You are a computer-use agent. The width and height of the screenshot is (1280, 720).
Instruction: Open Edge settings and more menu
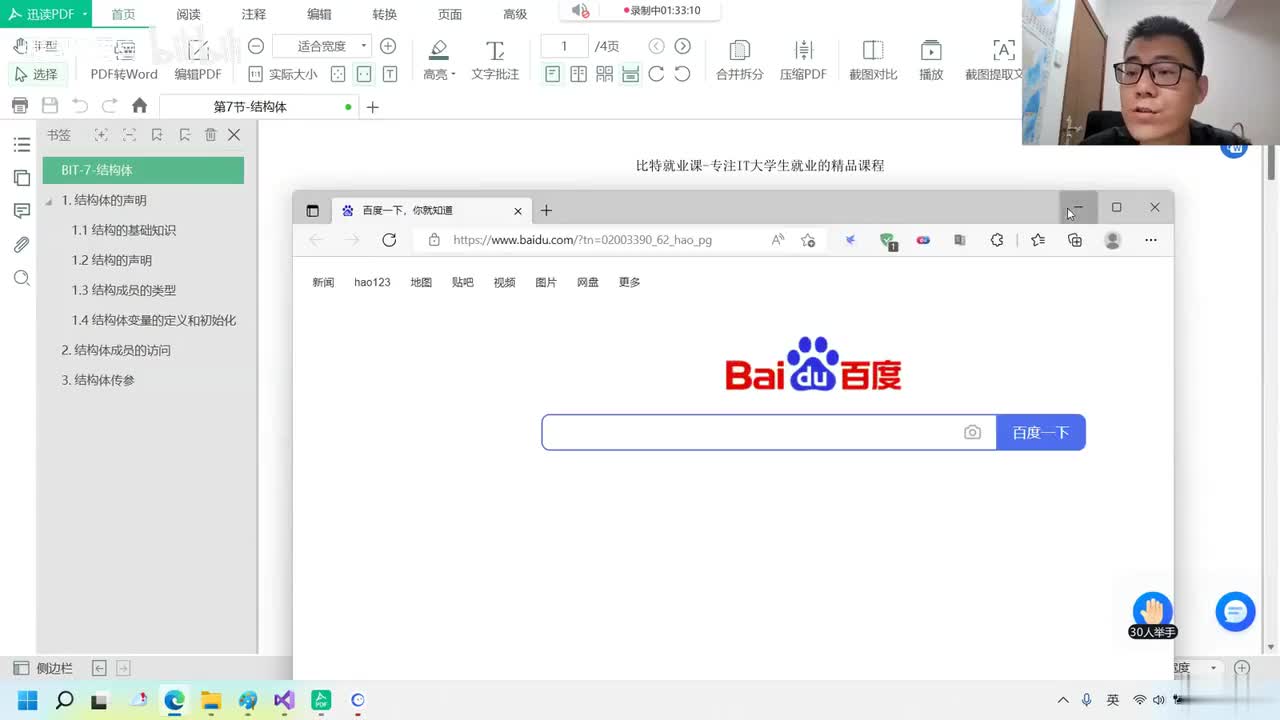(1151, 240)
